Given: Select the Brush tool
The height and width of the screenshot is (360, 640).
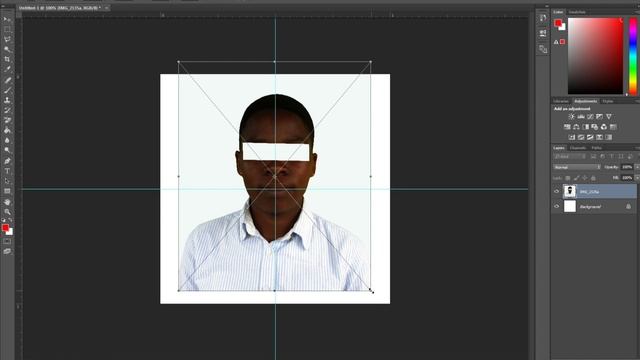Looking at the screenshot, I should pos(7,90).
